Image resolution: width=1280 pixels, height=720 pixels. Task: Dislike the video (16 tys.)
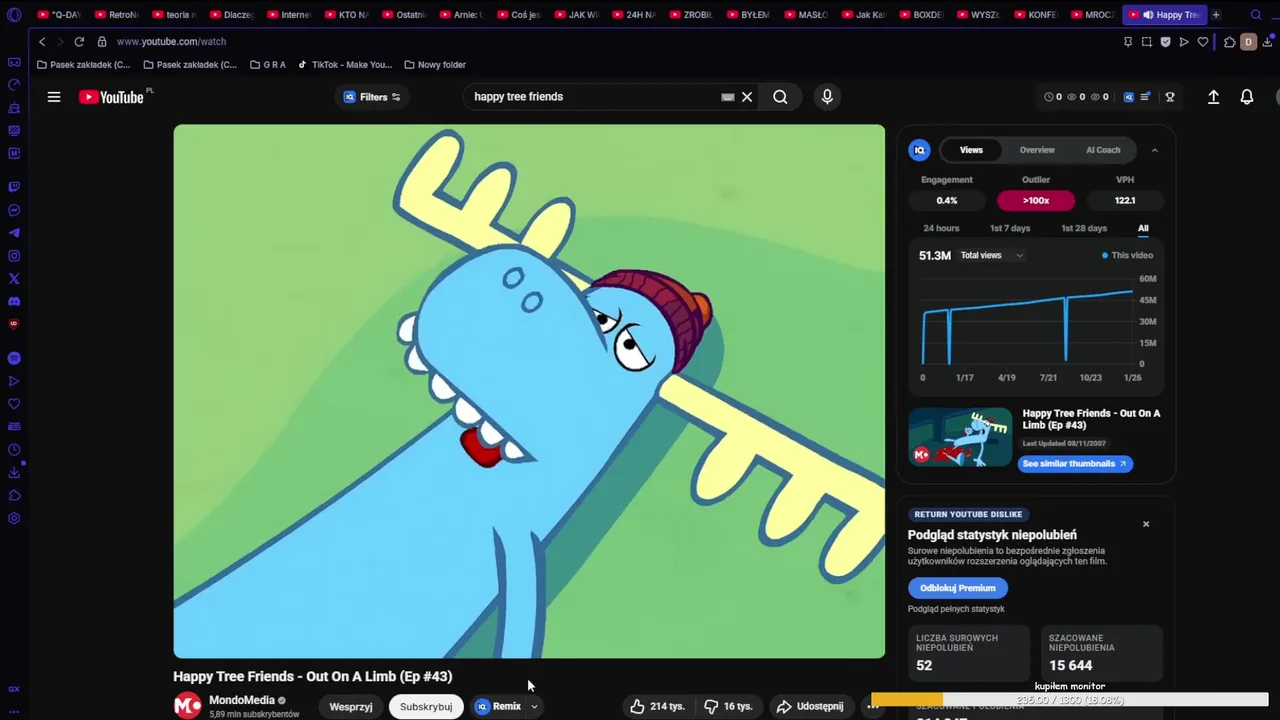tap(728, 706)
